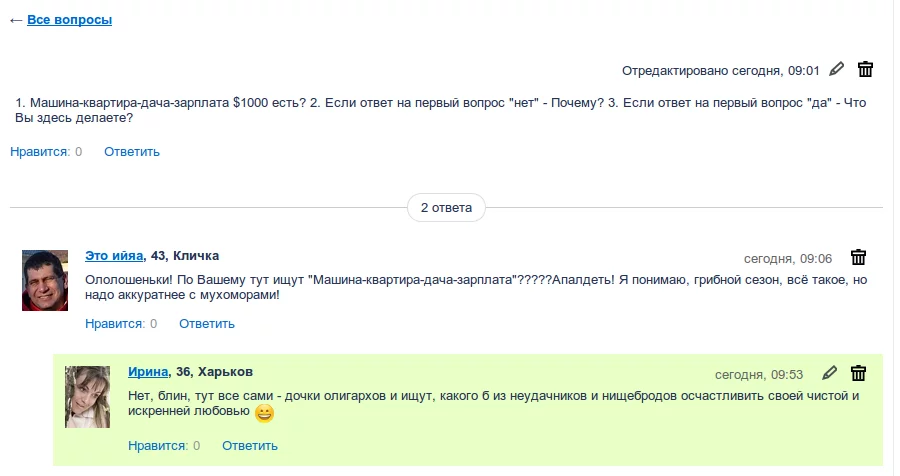The image size is (900, 476).
Task: Edit the question with the pencil icon
Action: [837, 70]
